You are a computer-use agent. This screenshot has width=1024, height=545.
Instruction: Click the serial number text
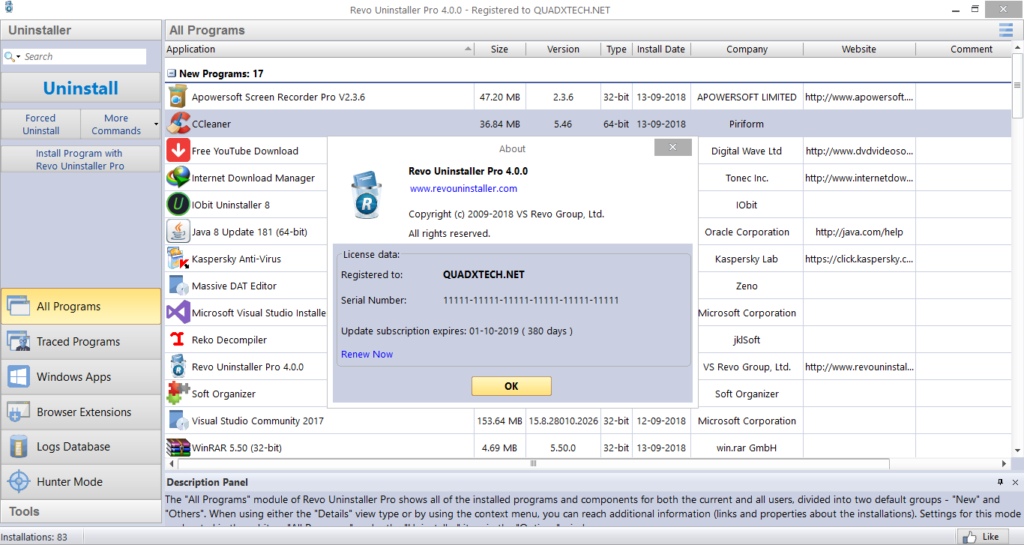coord(530,300)
